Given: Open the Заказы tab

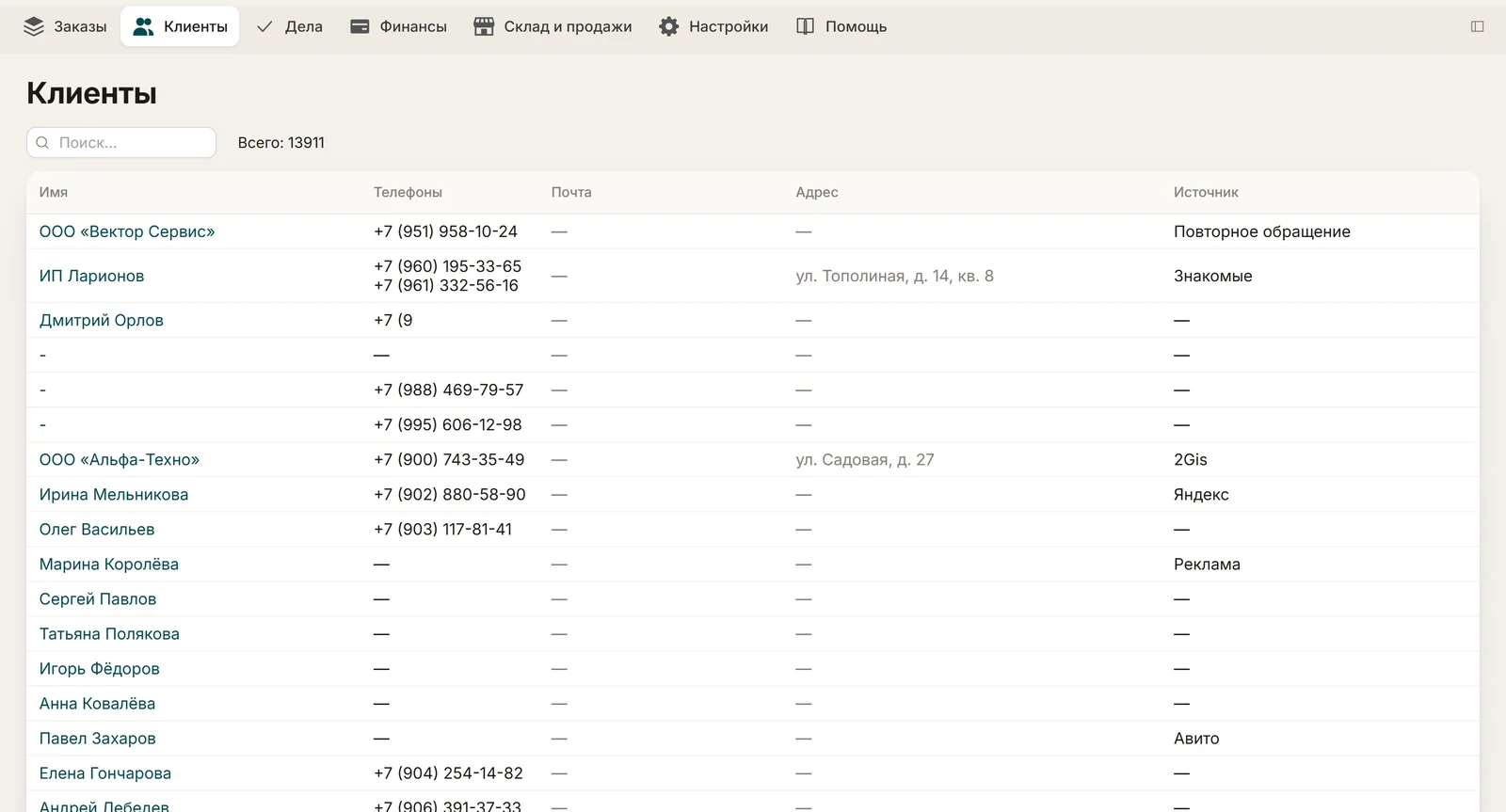Looking at the screenshot, I should (65, 26).
